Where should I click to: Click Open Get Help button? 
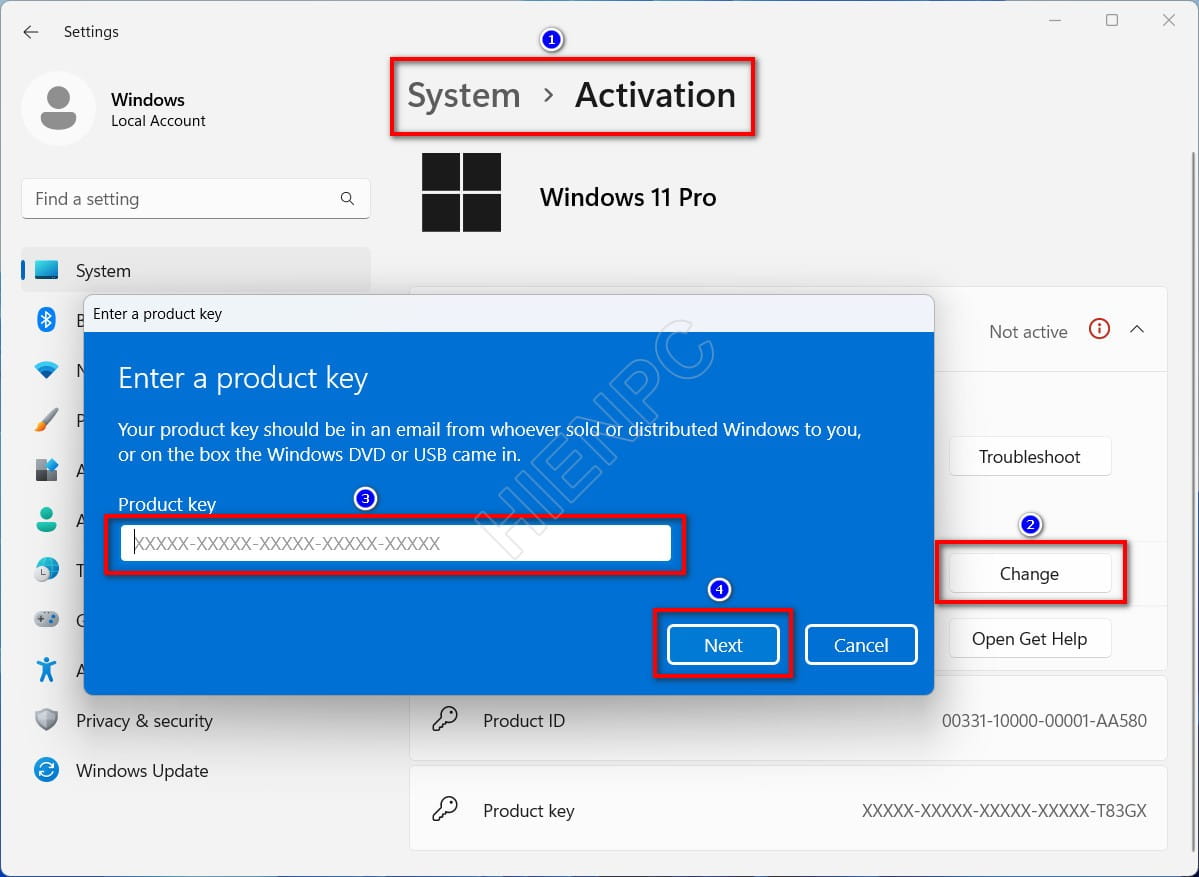pos(1029,638)
